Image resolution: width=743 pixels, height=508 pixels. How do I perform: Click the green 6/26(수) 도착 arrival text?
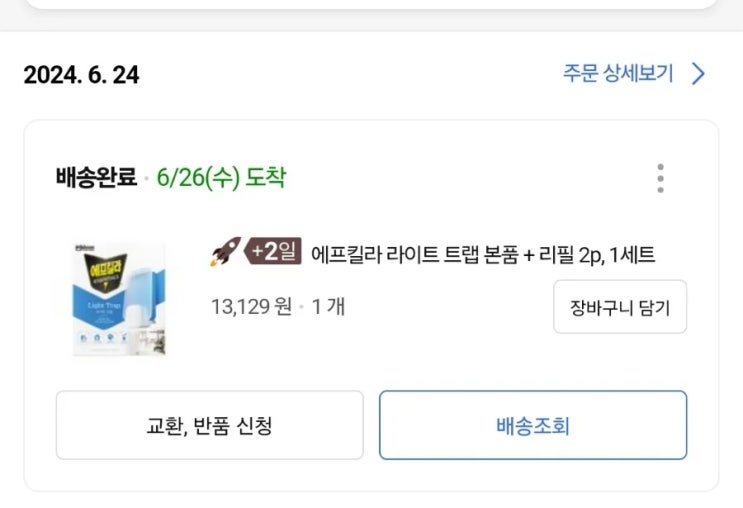coord(221,178)
